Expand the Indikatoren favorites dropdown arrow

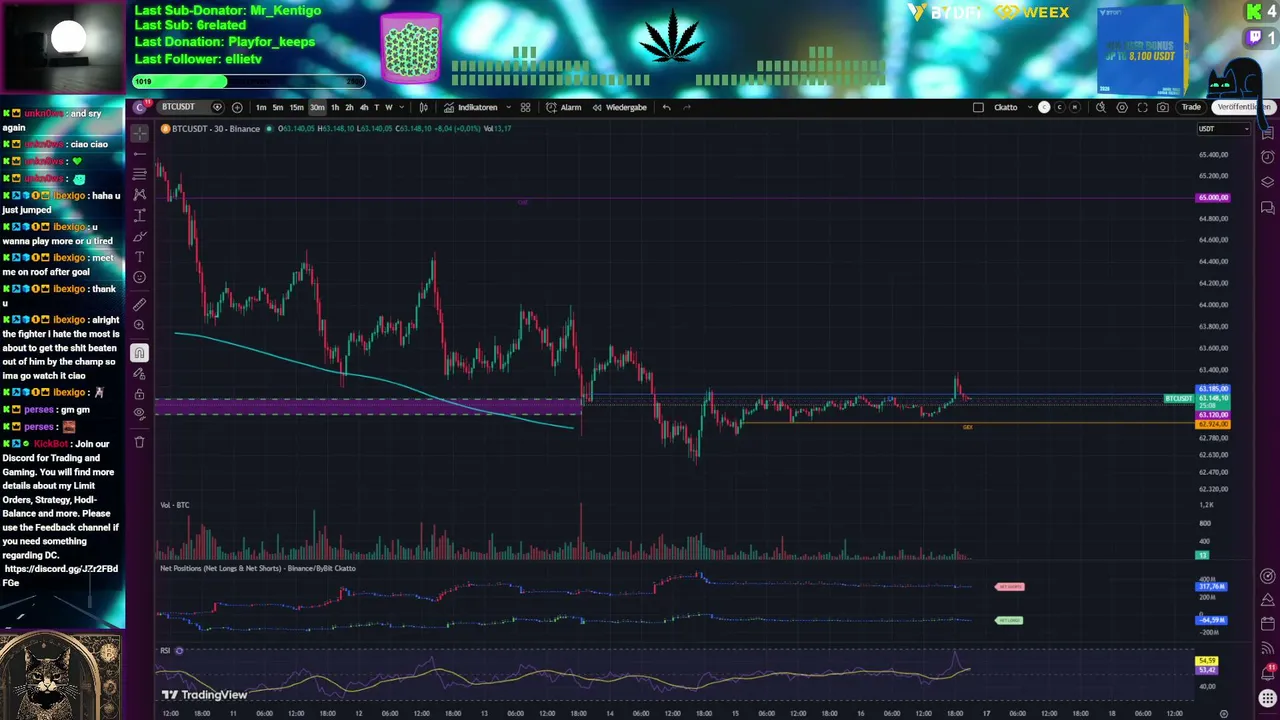click(x=509, y=107)
